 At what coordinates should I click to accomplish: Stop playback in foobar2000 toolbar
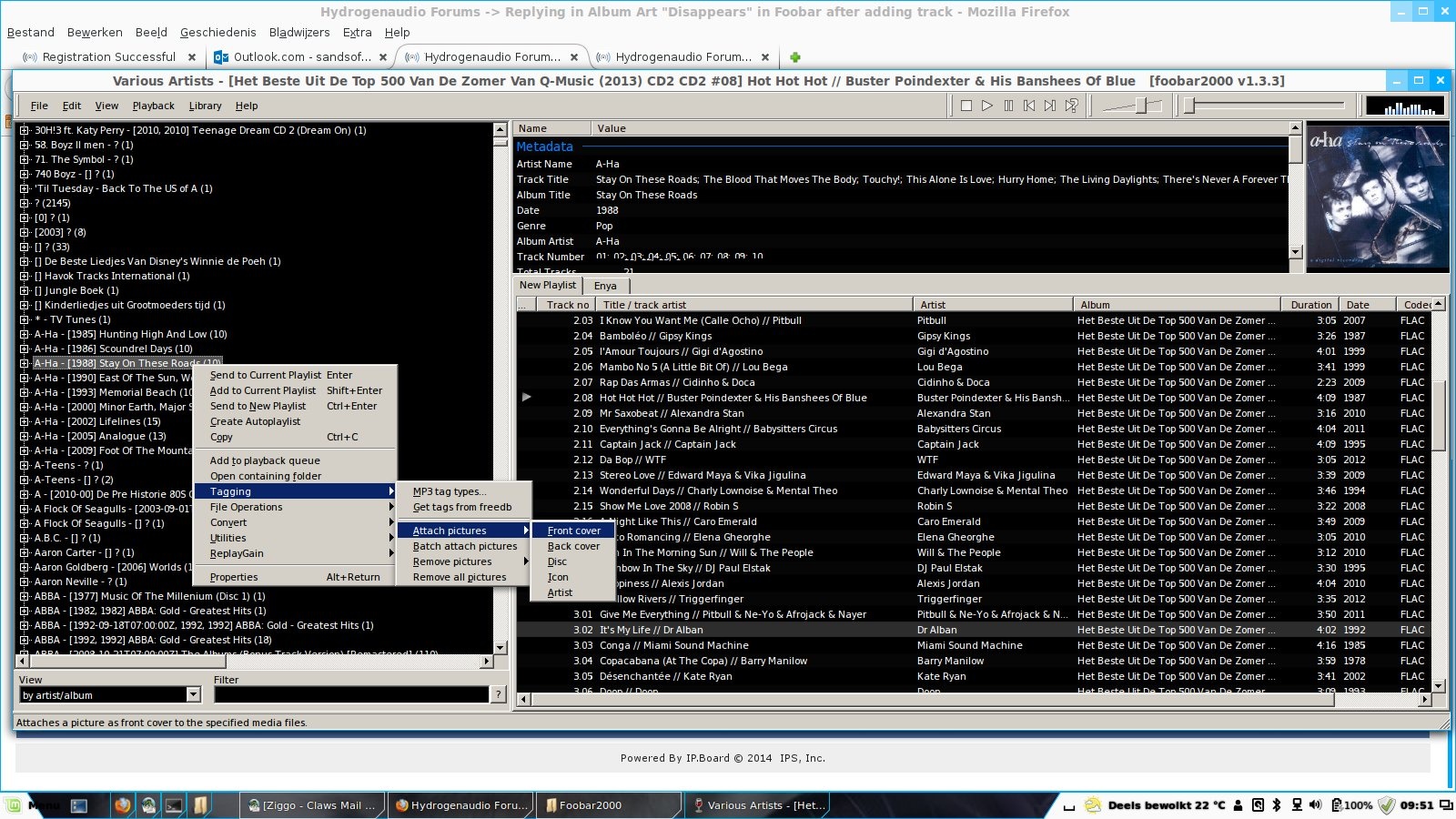966,106
